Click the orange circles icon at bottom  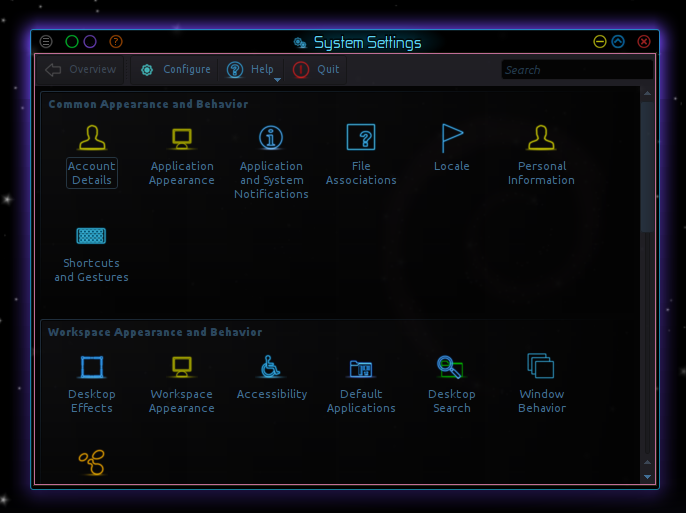(92, 463)
